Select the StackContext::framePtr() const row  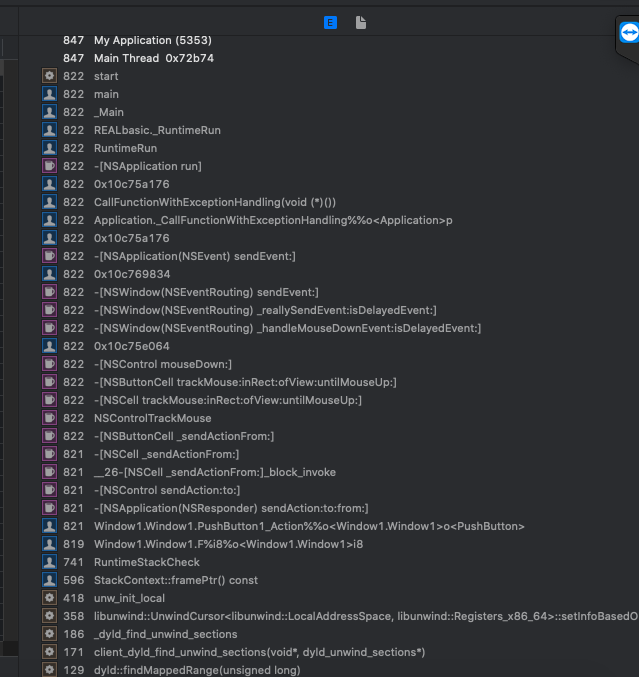pyautogui.click(x=175, y=580)
